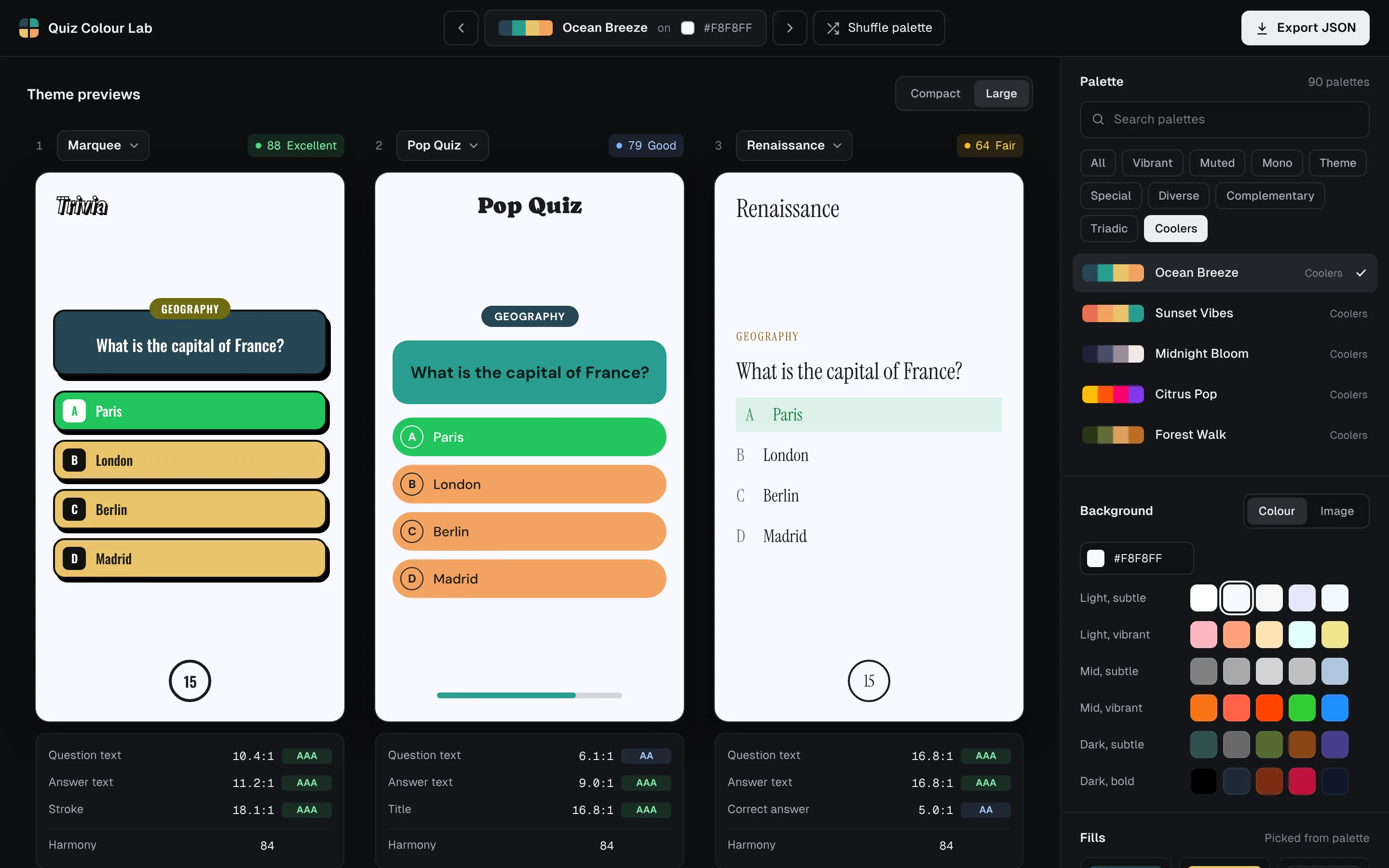Click the Madrid answer in Marquee preview
The height and width of the screenshot is (868, 1389).
[x=190, y=558]
